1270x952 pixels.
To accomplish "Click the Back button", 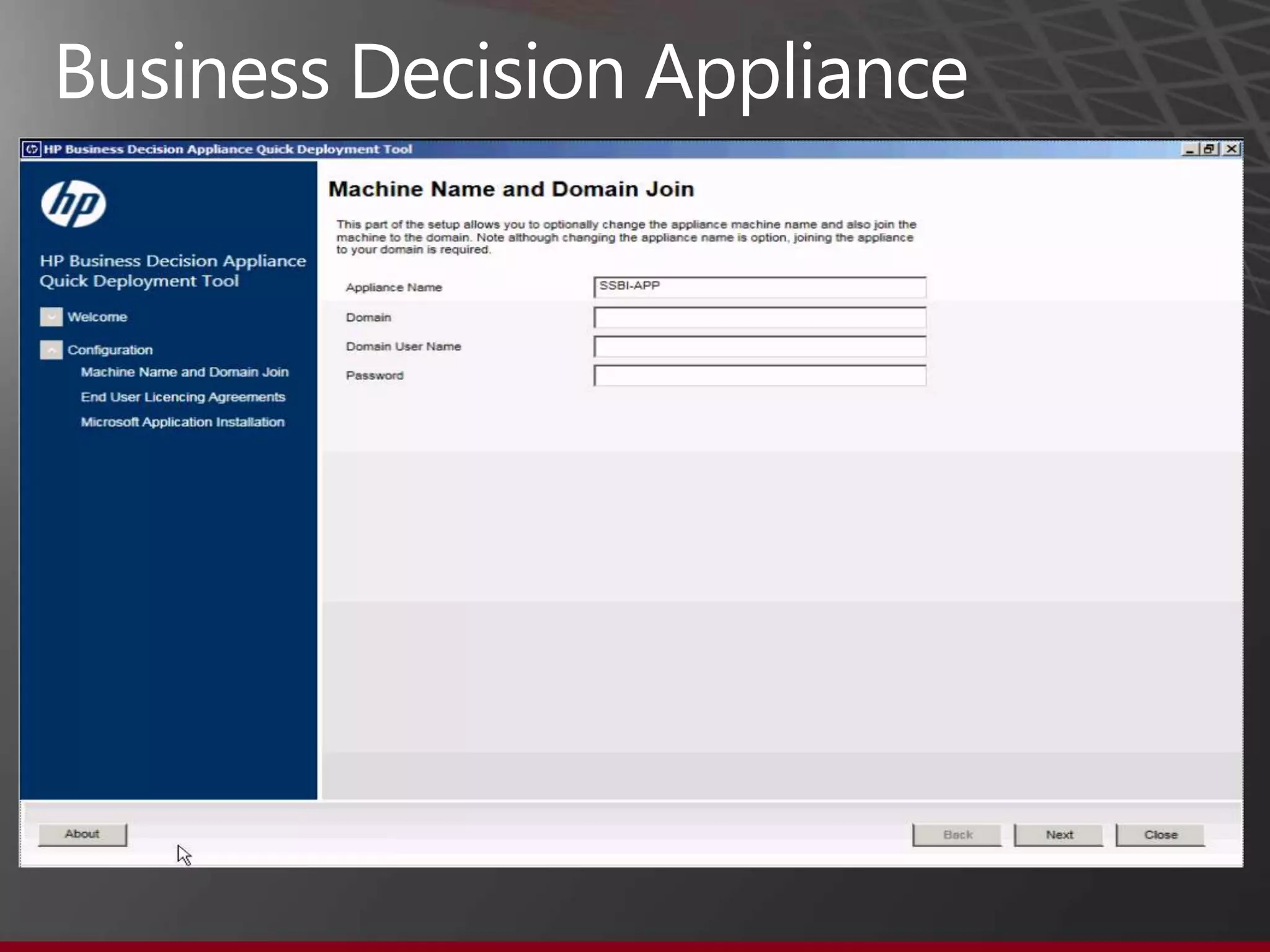I will (x=957, y=835).
